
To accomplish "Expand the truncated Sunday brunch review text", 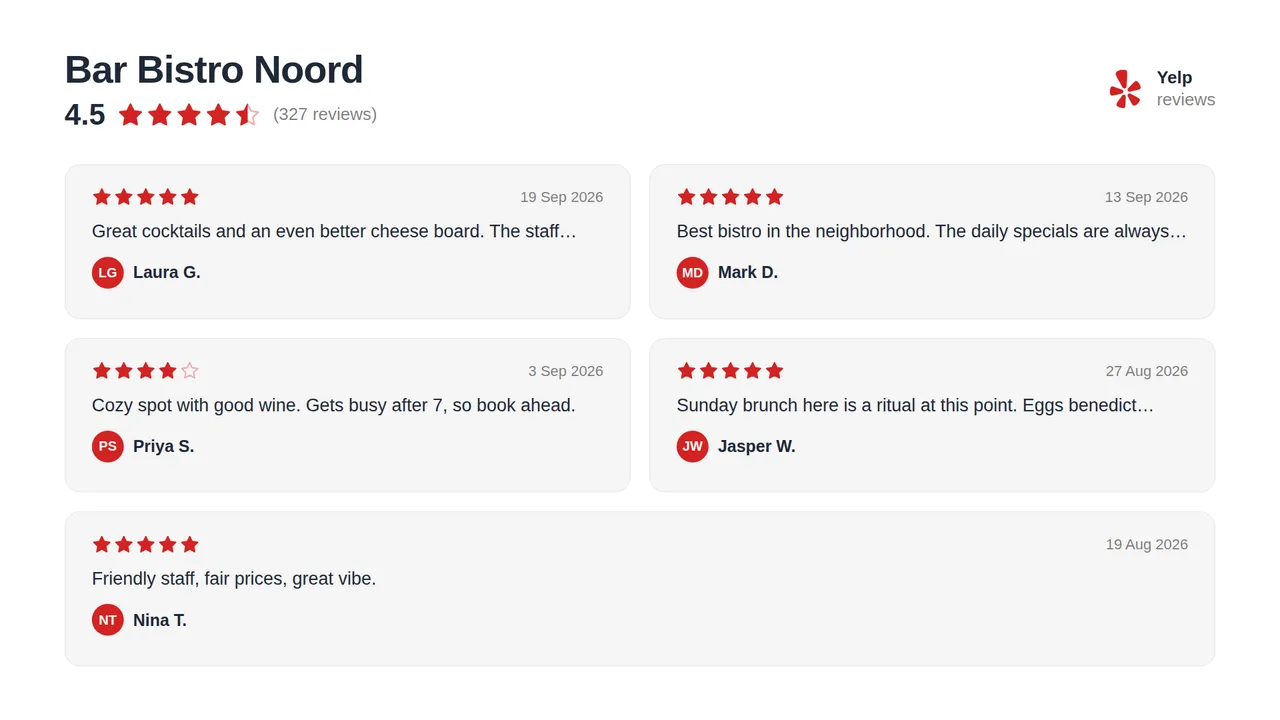I will [x=916, y=405].
